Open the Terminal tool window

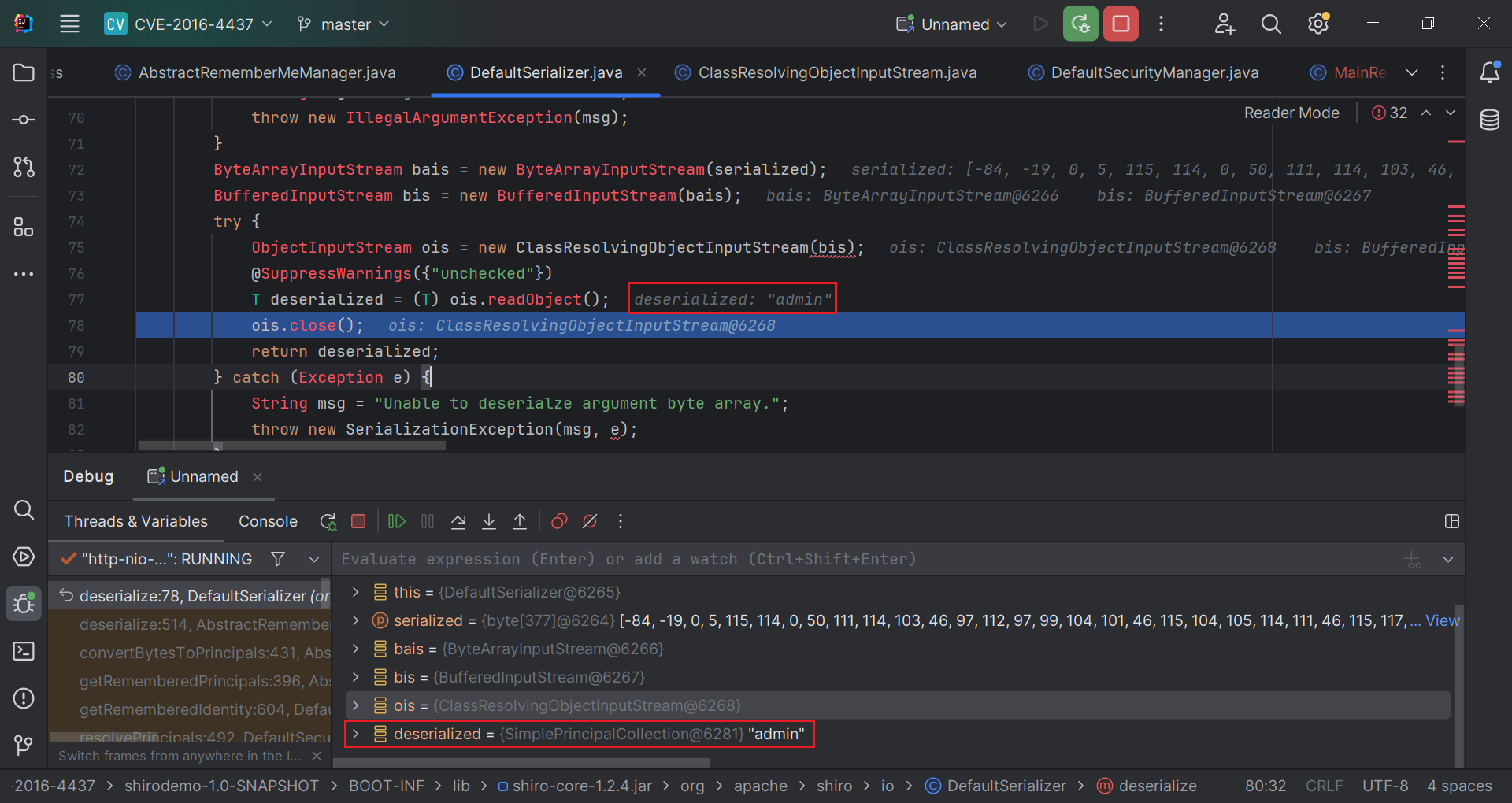[x=24, y=651]
